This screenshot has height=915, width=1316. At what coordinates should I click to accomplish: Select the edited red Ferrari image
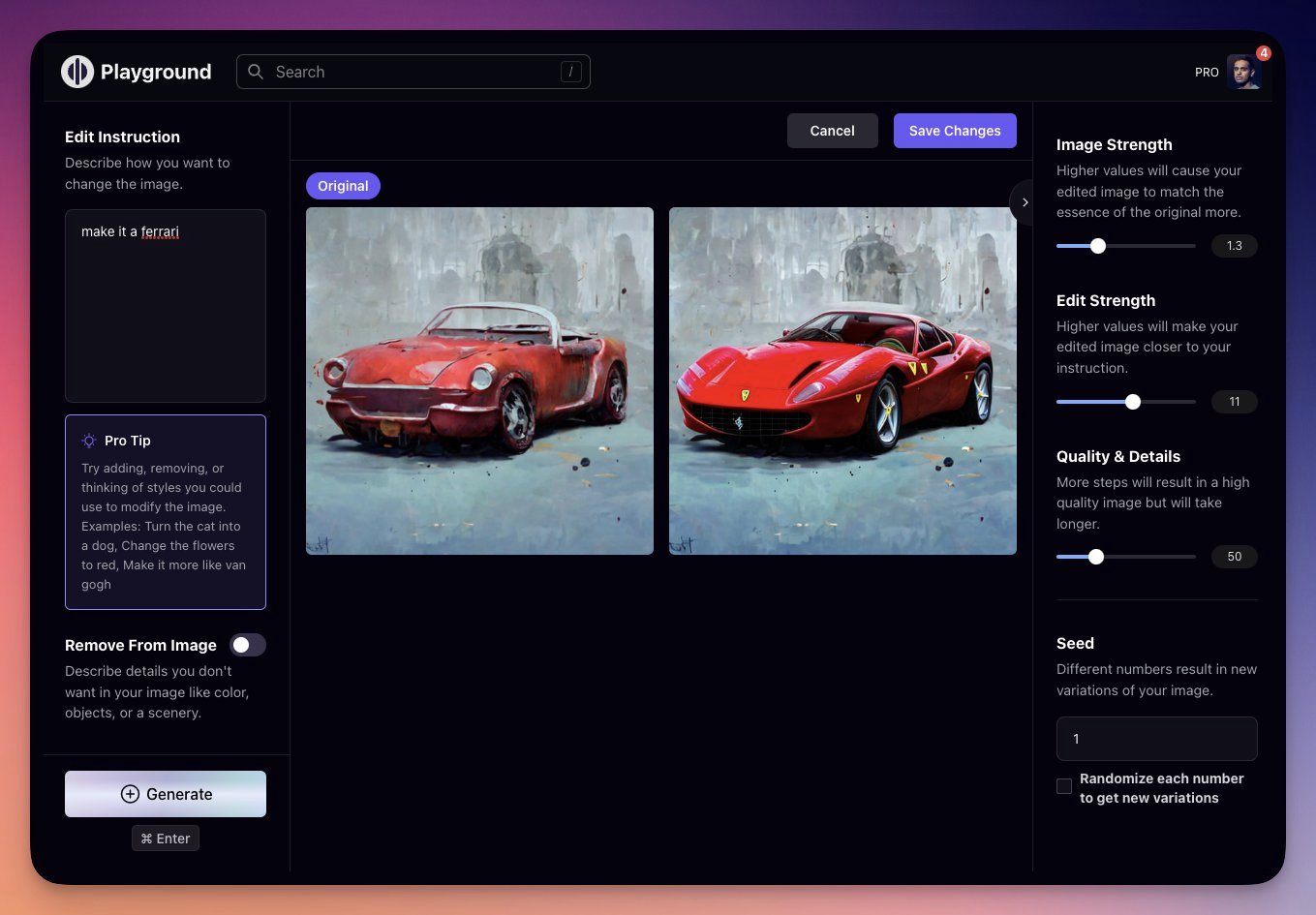tap(842, 380)
